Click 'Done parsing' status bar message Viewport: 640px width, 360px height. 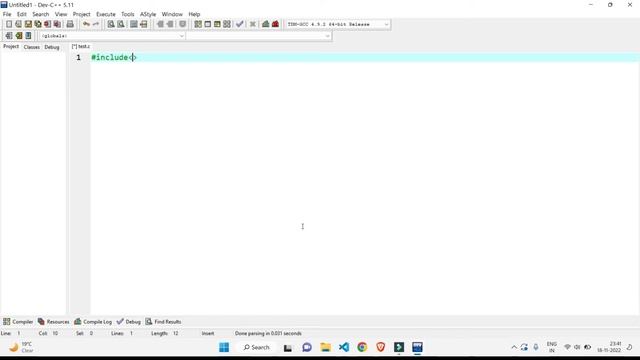(x=268, y=333)
